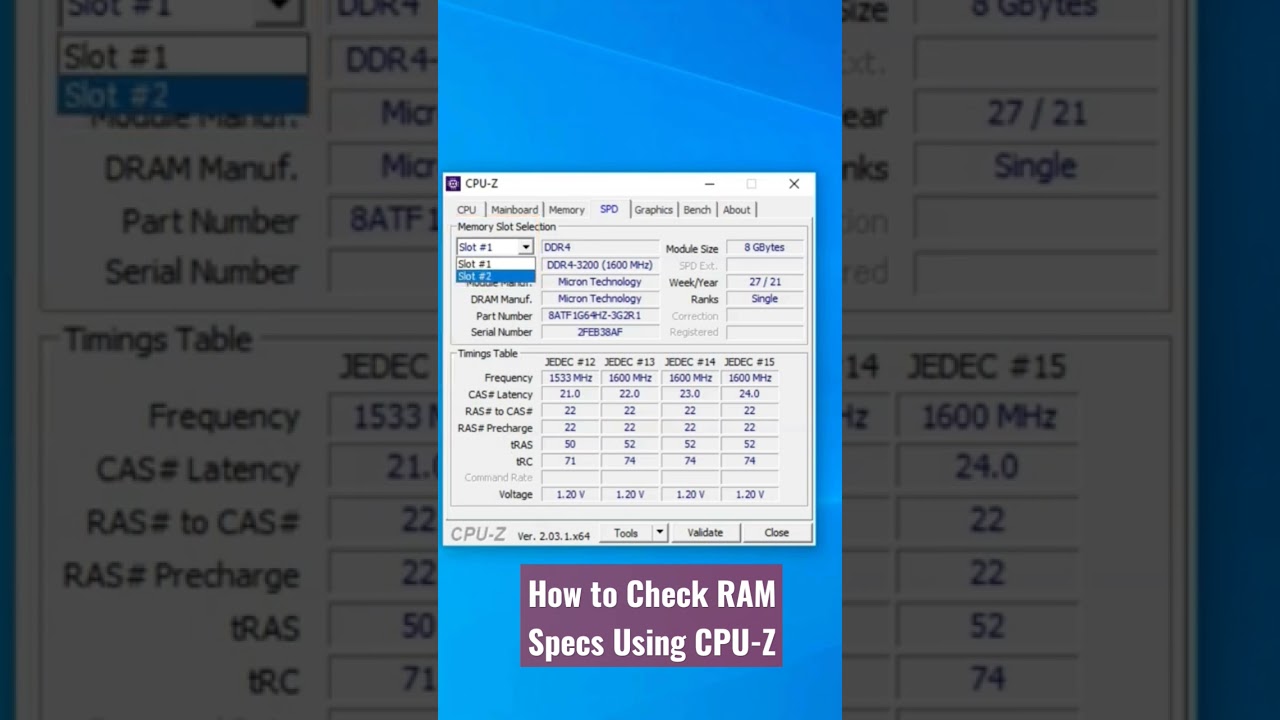Click the JEDEC #14 column header in CPU-Z window

[x=690, y=362]
